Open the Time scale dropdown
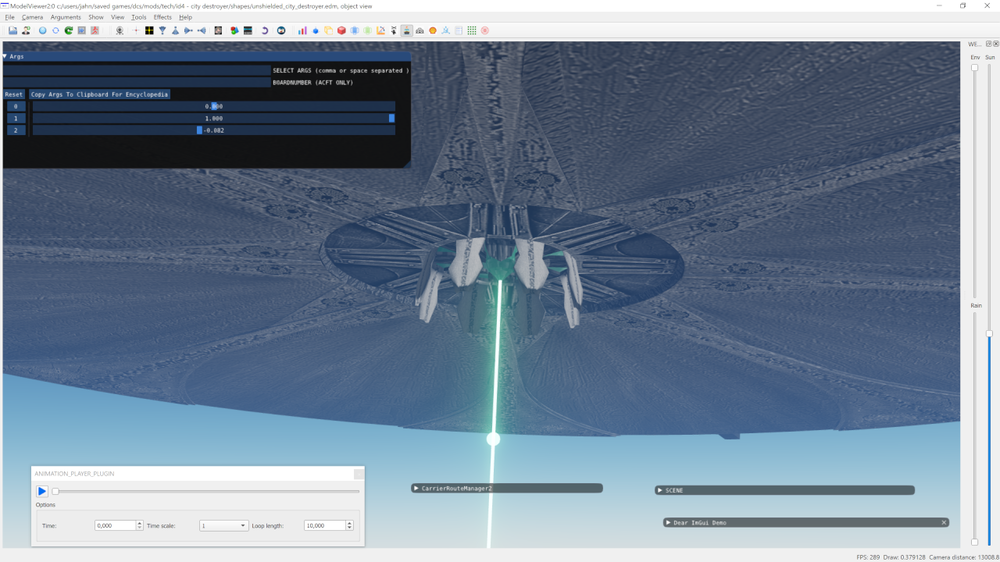 click(223, 526)
